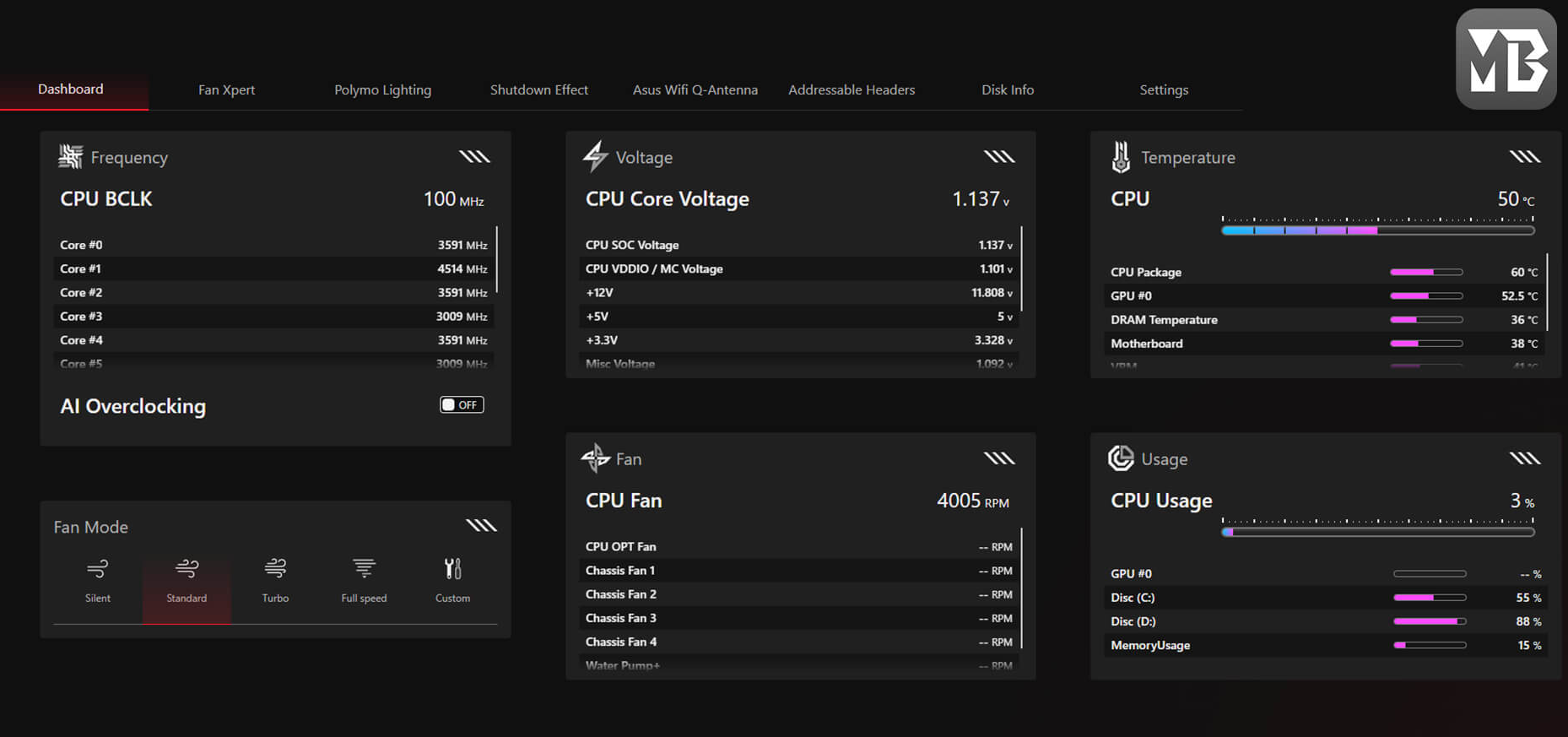Click the CPU temperature gauge bar
Image resolution: width=1568 pixels, height=737 pixels.
(1377, 230)
